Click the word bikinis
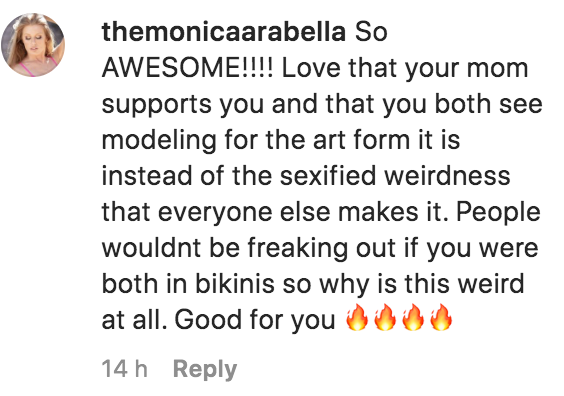The width and height of the screenshot is (564, 396). coord(235,283)
